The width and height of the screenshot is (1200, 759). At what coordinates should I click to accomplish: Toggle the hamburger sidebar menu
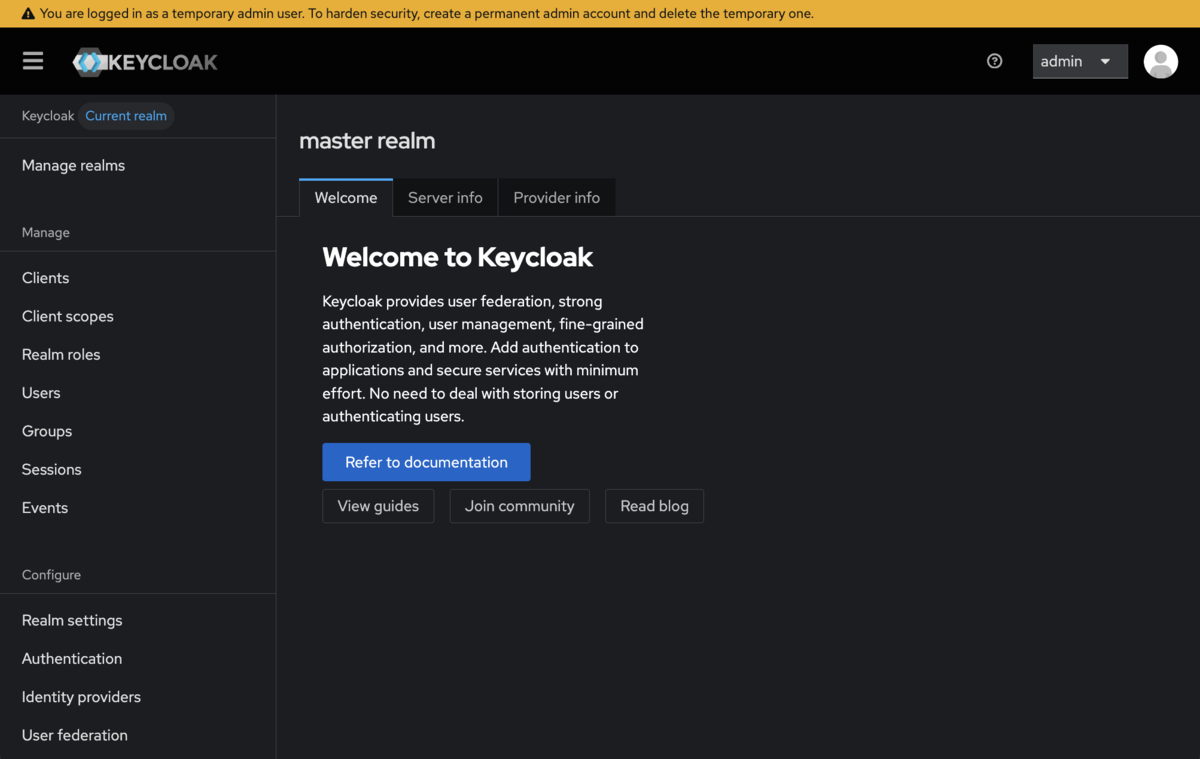[33, 61]
